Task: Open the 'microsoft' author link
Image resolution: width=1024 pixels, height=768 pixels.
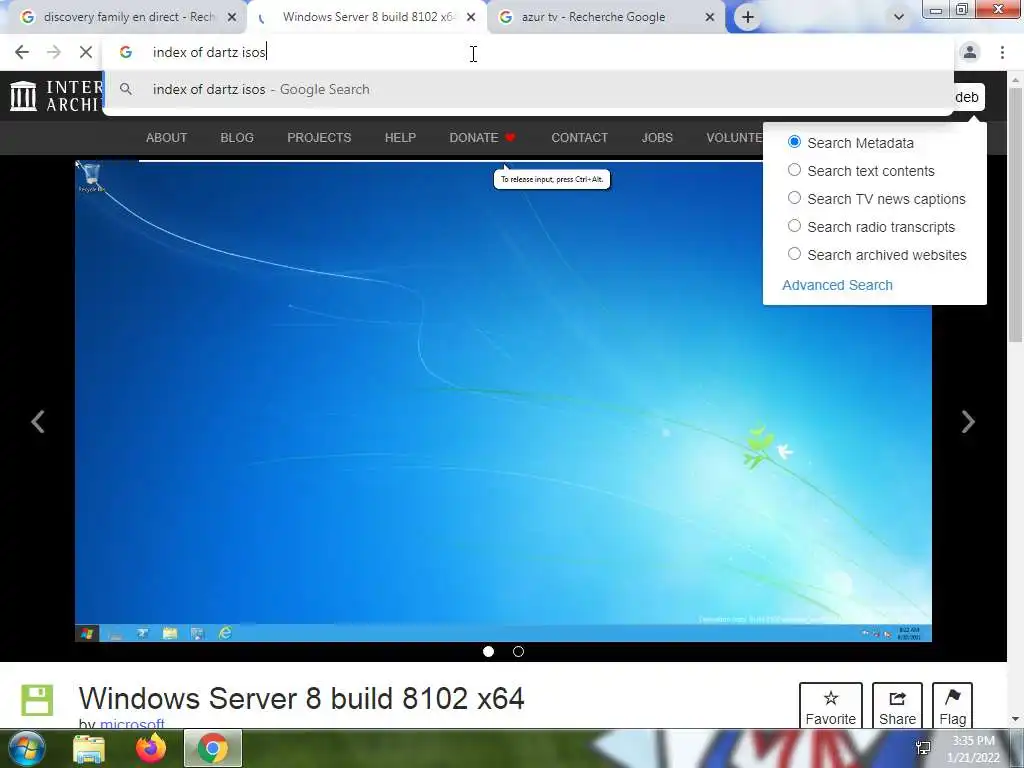Action: 132,724
